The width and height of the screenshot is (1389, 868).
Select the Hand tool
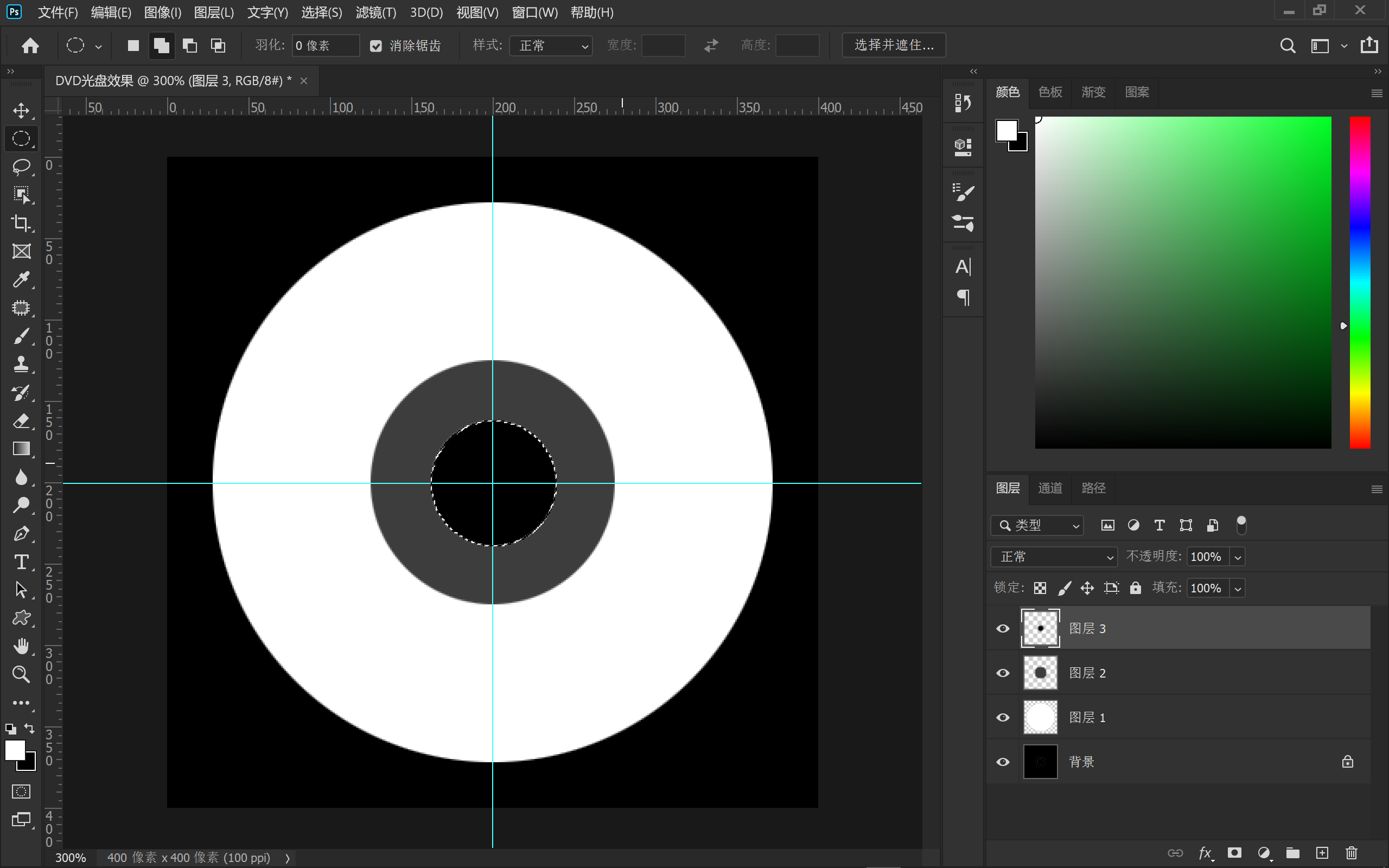tap(21, 646)
